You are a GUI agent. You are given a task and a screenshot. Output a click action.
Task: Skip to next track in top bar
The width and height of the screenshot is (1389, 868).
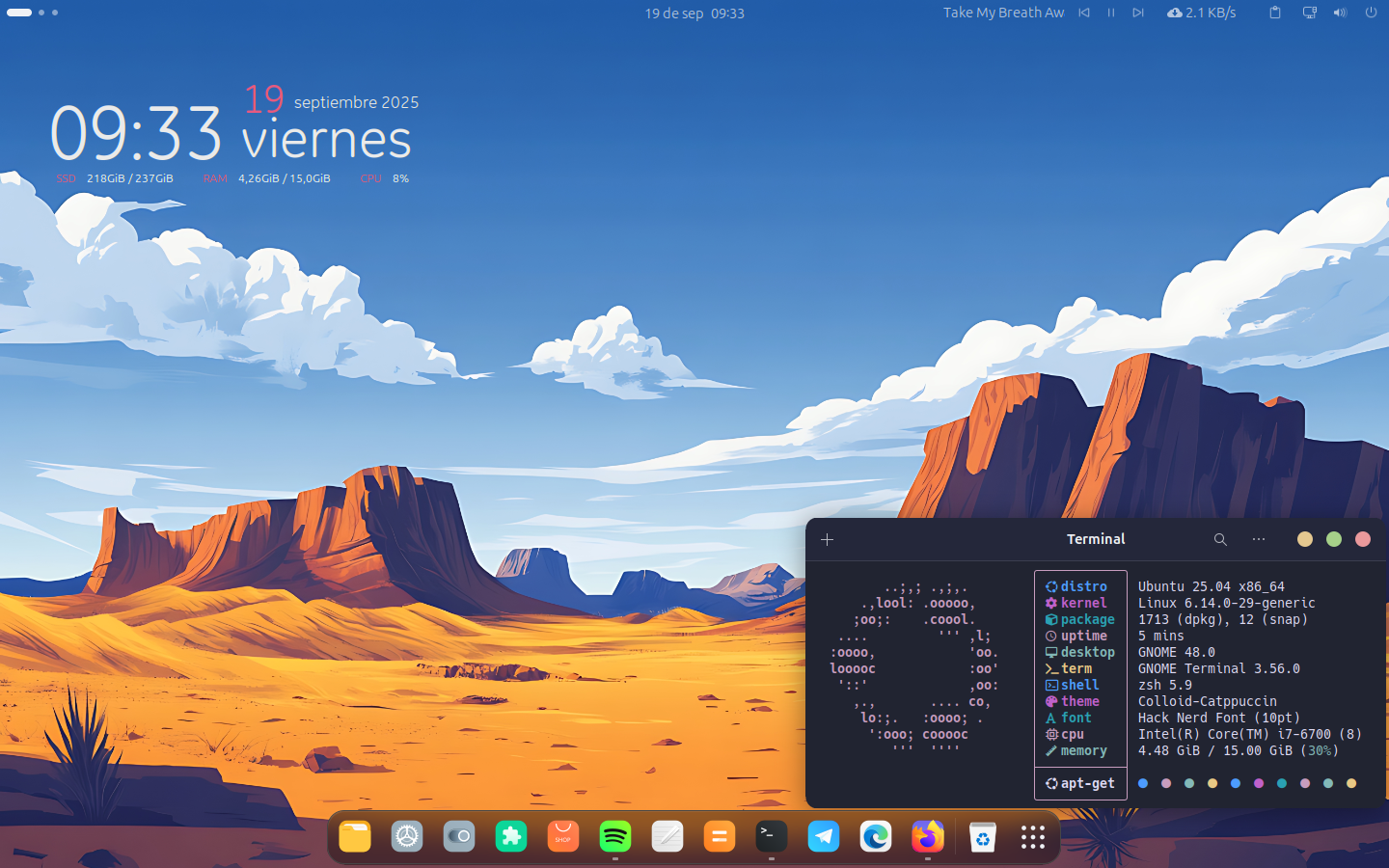pos(1138,13)
